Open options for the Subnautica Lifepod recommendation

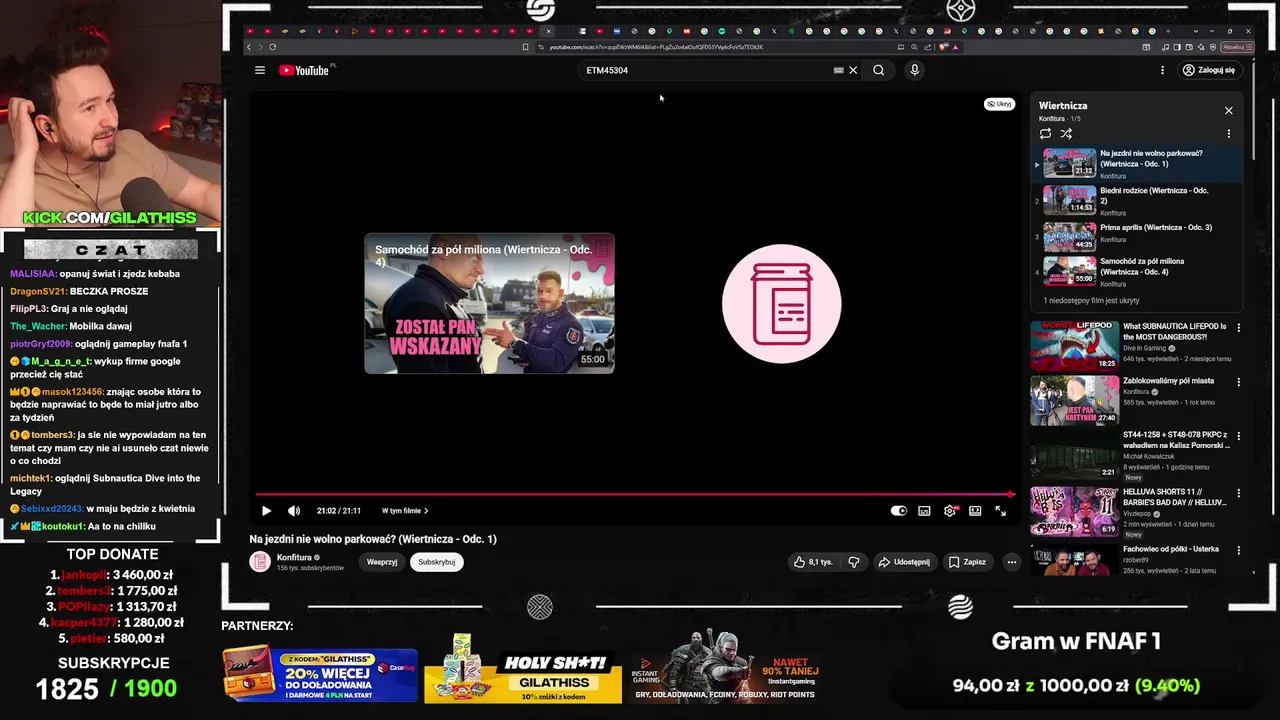click(1238, 327)
